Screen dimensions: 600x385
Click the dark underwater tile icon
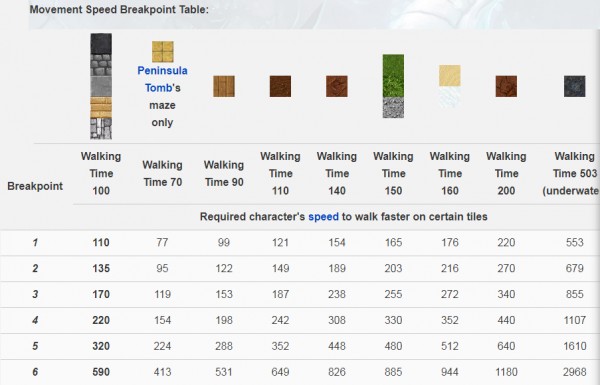(x=575, y=86)
